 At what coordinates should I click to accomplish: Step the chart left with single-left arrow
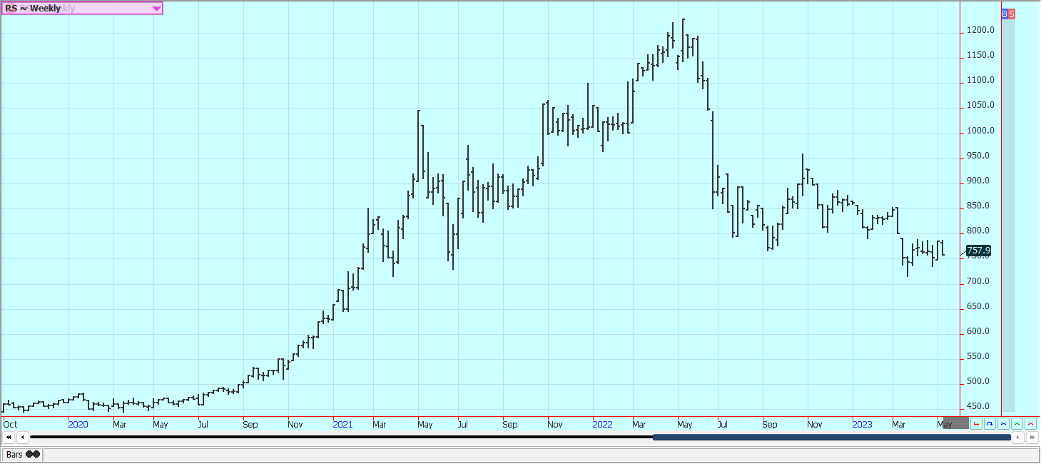pos(23,437)
